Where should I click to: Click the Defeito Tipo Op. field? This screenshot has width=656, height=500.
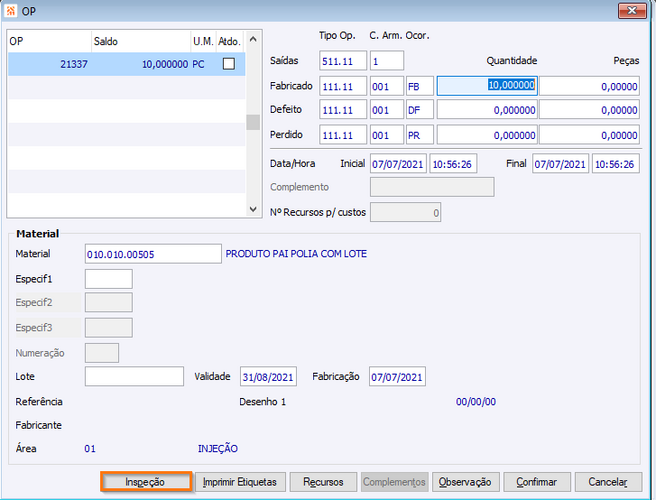[x=343, y=110]
